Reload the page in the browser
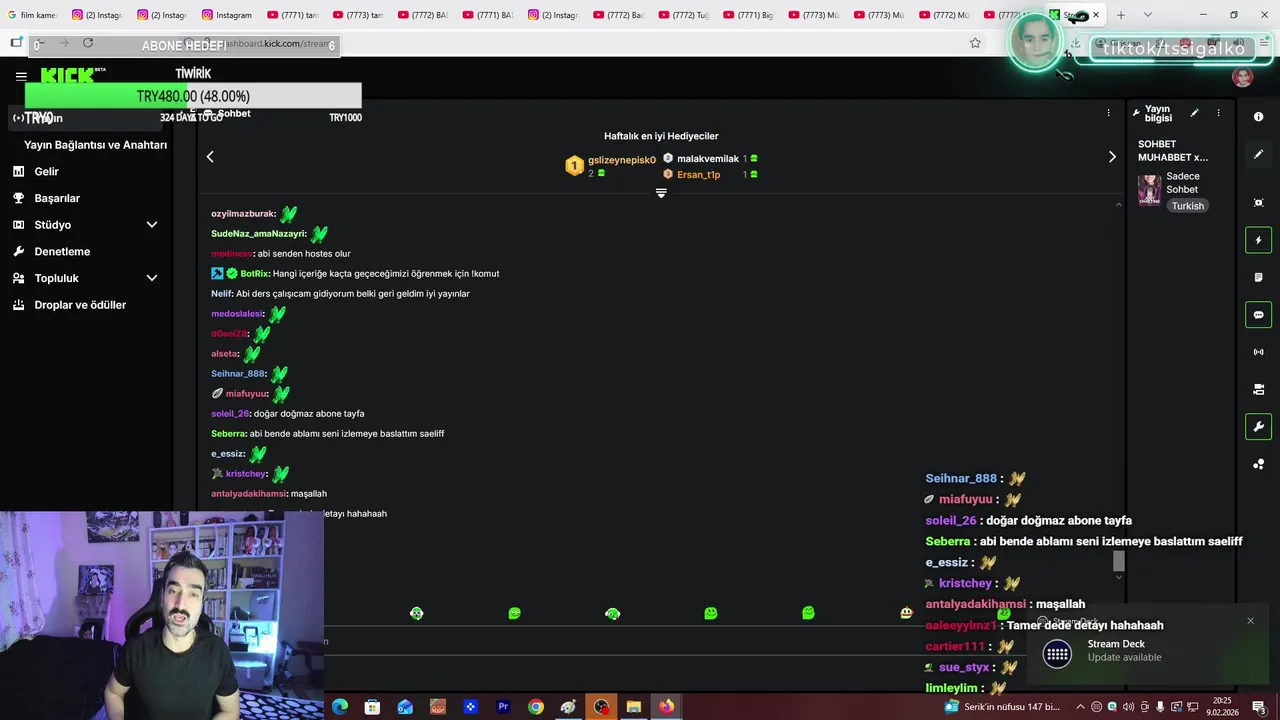Viewport: 1280px width, 720px height. pos(88,43)
